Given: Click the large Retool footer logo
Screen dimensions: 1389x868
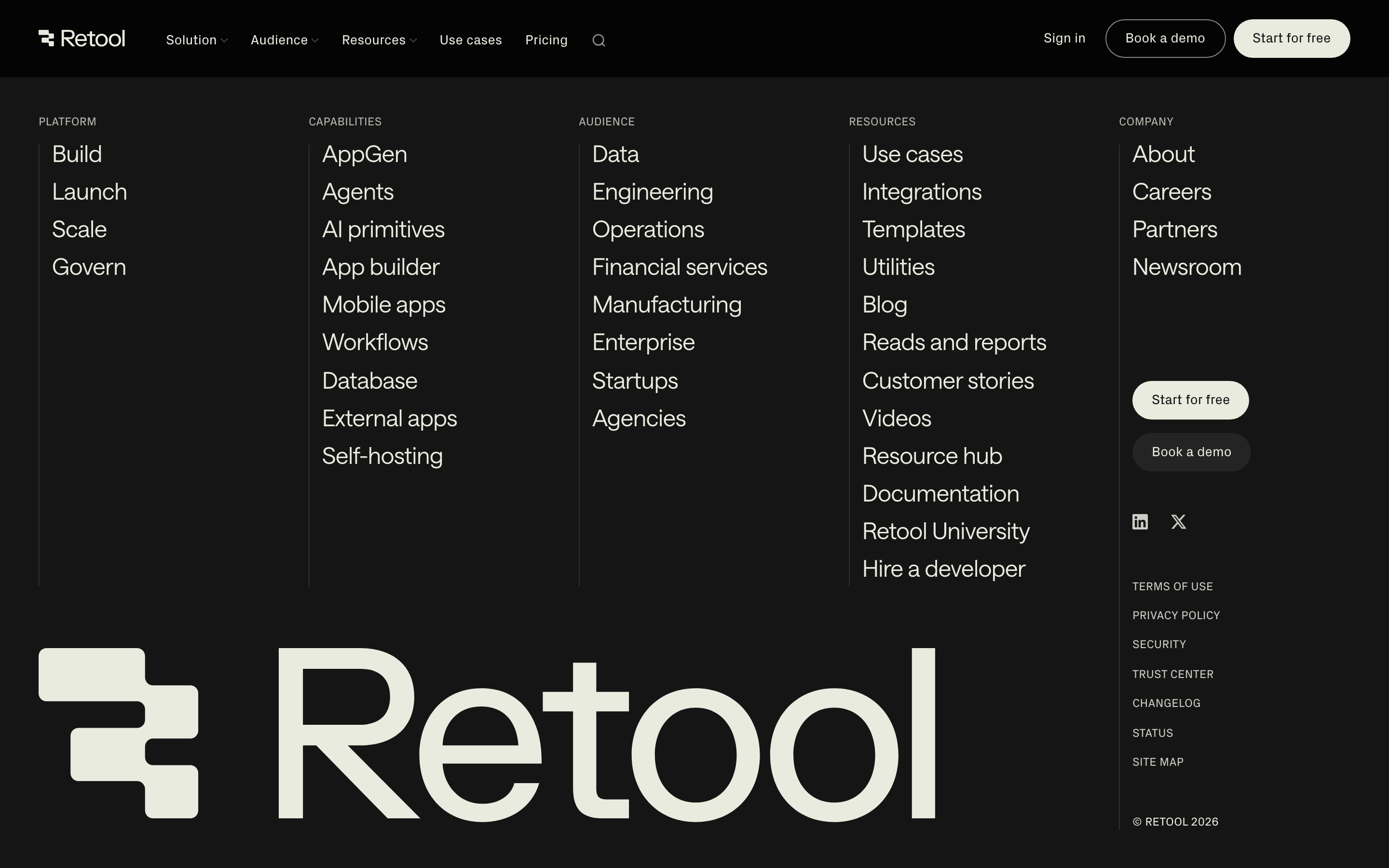Looking at the screenshot, I should [x=487, y=734].
